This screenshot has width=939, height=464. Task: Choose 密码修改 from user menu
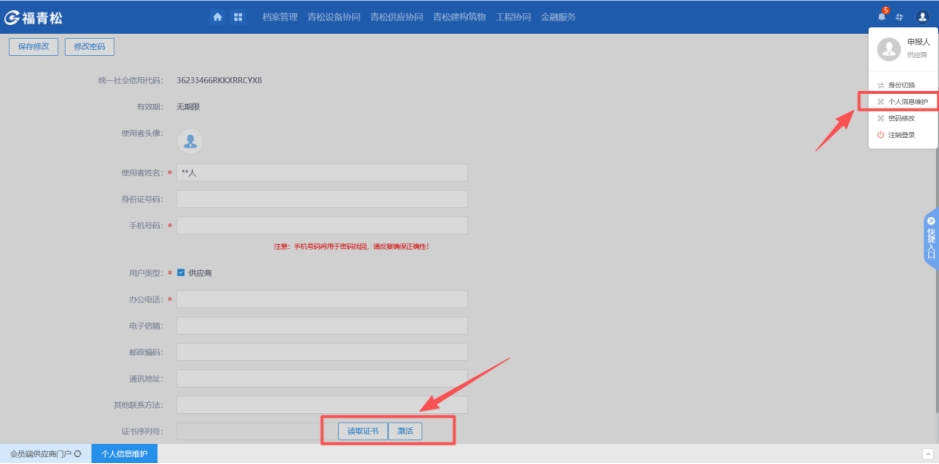pyautogui.click(x=901, y=118)
